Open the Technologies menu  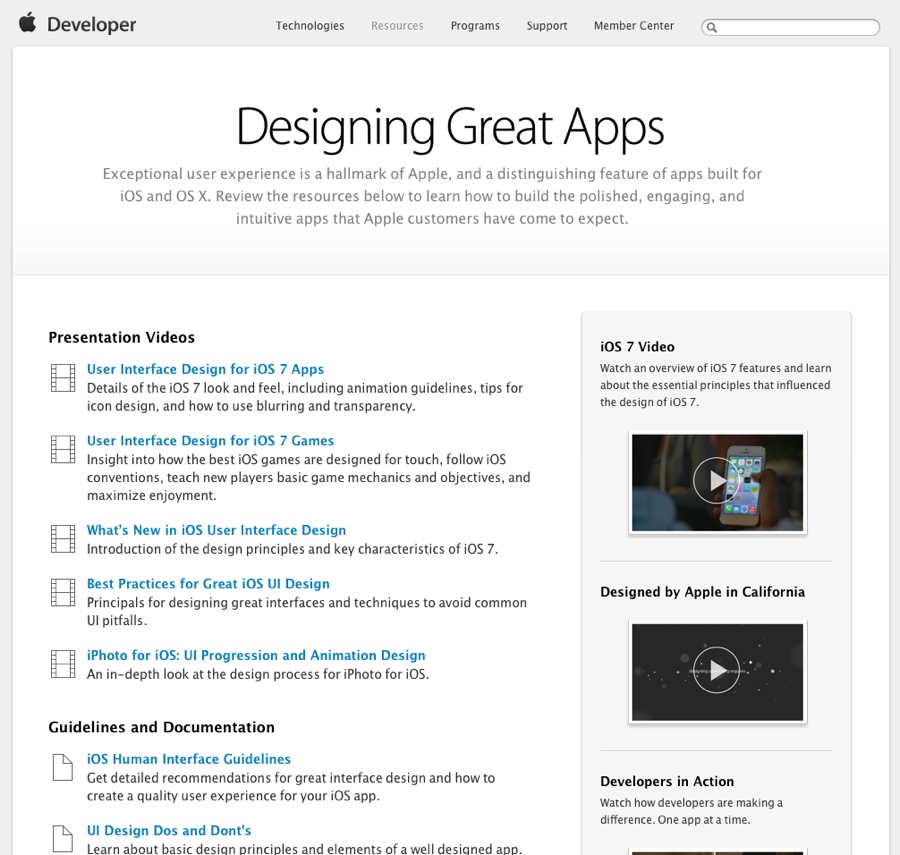pos(310,26)
